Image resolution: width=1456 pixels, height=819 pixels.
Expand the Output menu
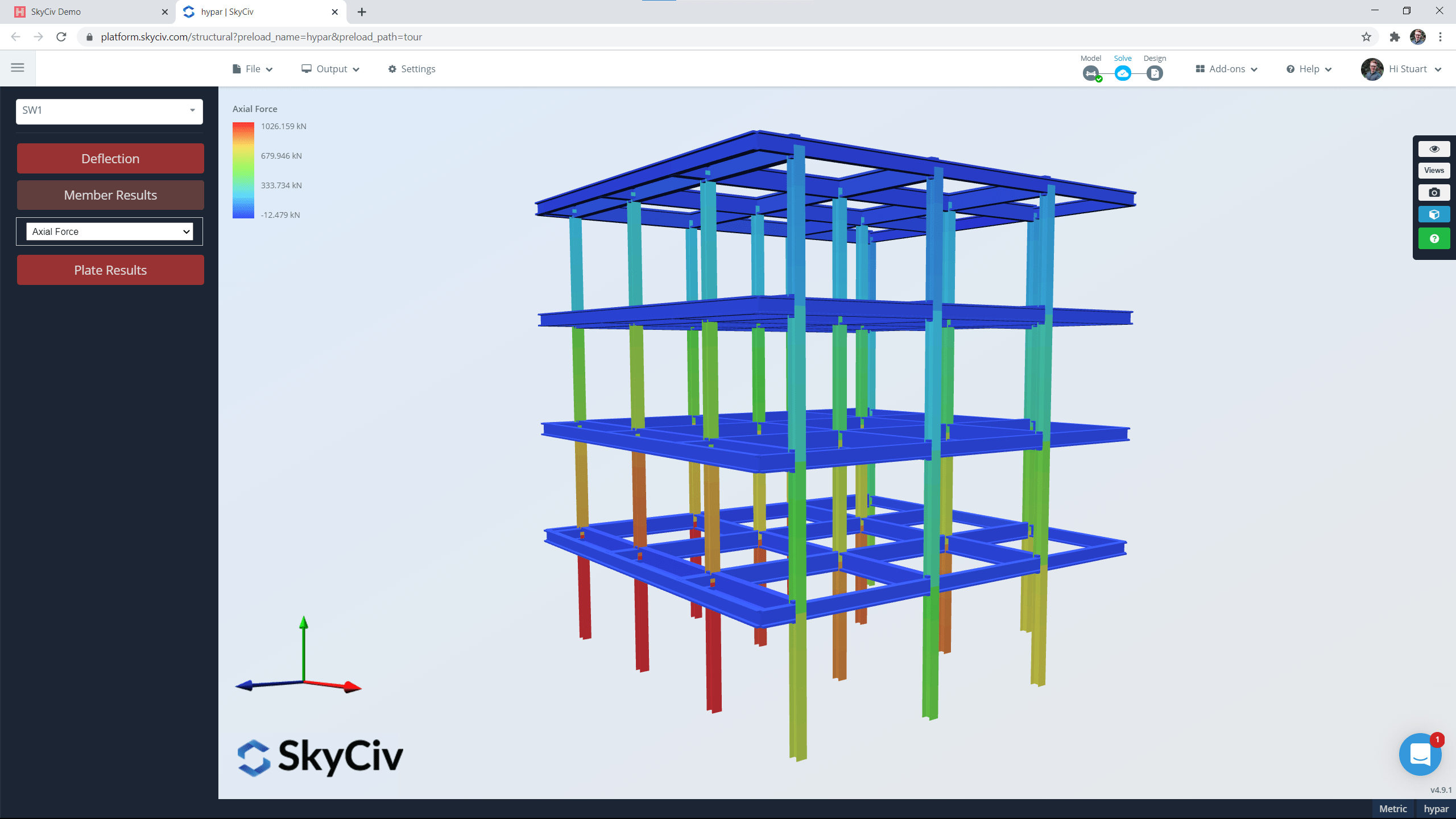coord(331,68)
